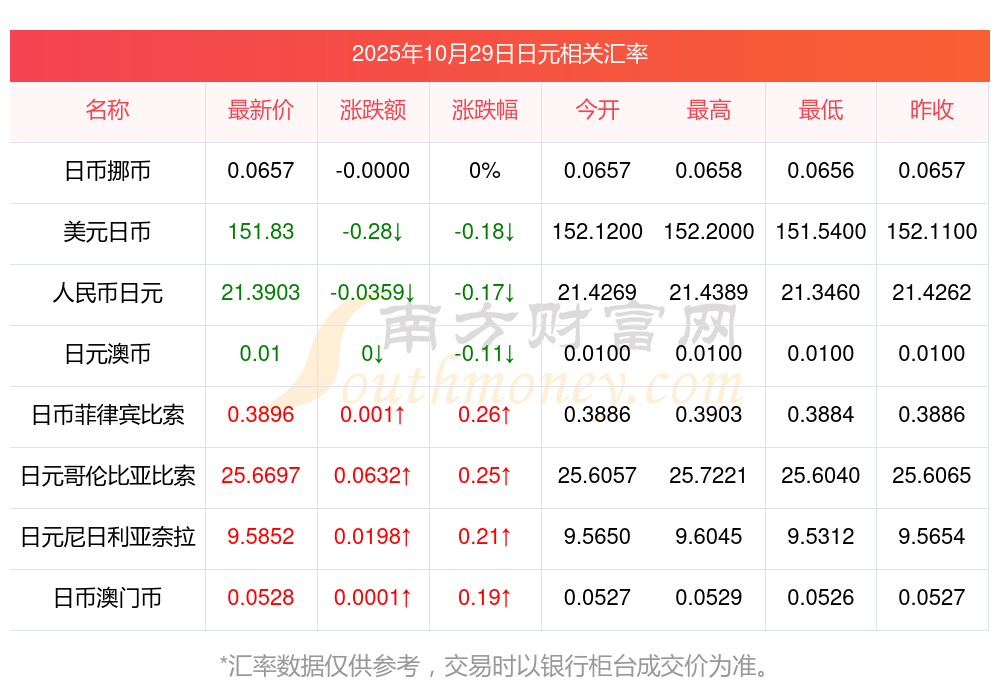1000x697 pixels.
Task: Click the 日元哥伦比亚比索 row name
Action: click(x=107, y=476)
